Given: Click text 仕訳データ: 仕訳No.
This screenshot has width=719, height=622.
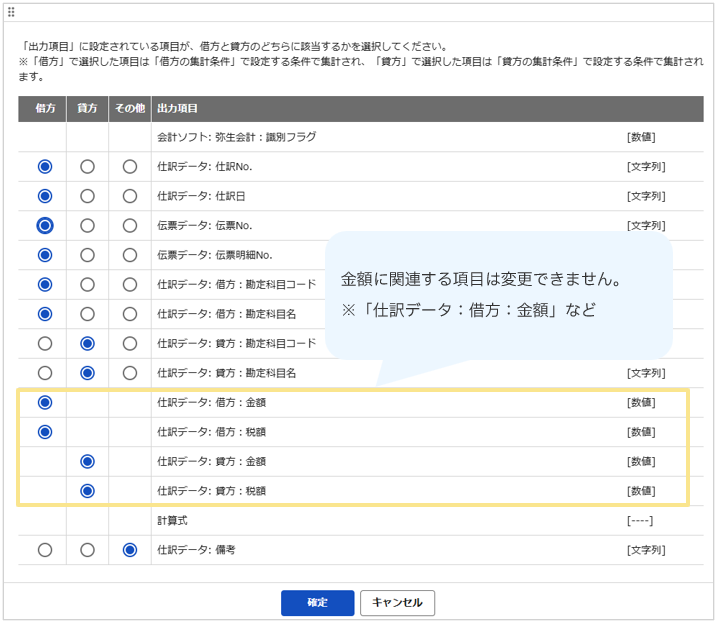Looking at the screenshot, I should [x=205, y=167].
